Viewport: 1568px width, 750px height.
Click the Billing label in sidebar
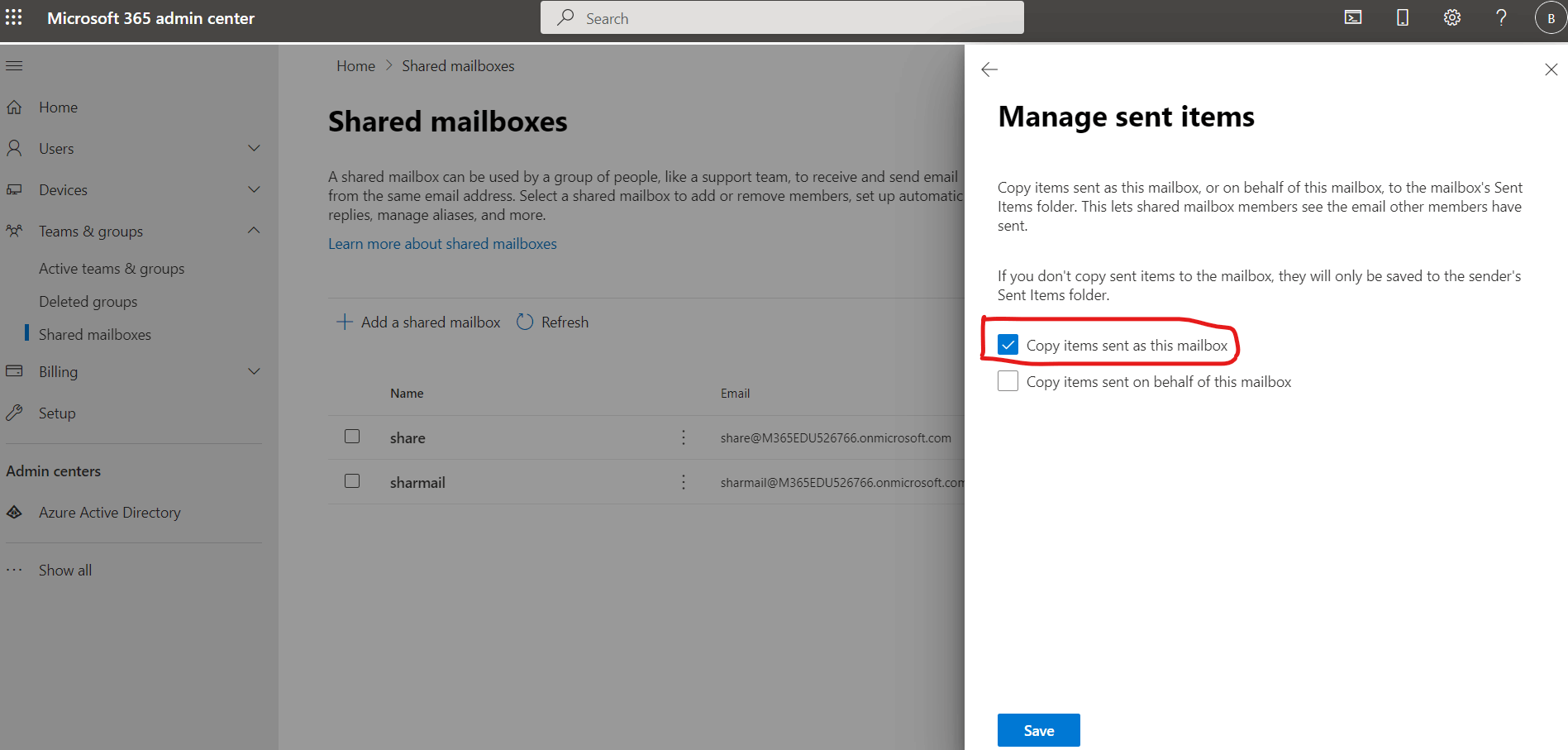click(x=58, y=372)
